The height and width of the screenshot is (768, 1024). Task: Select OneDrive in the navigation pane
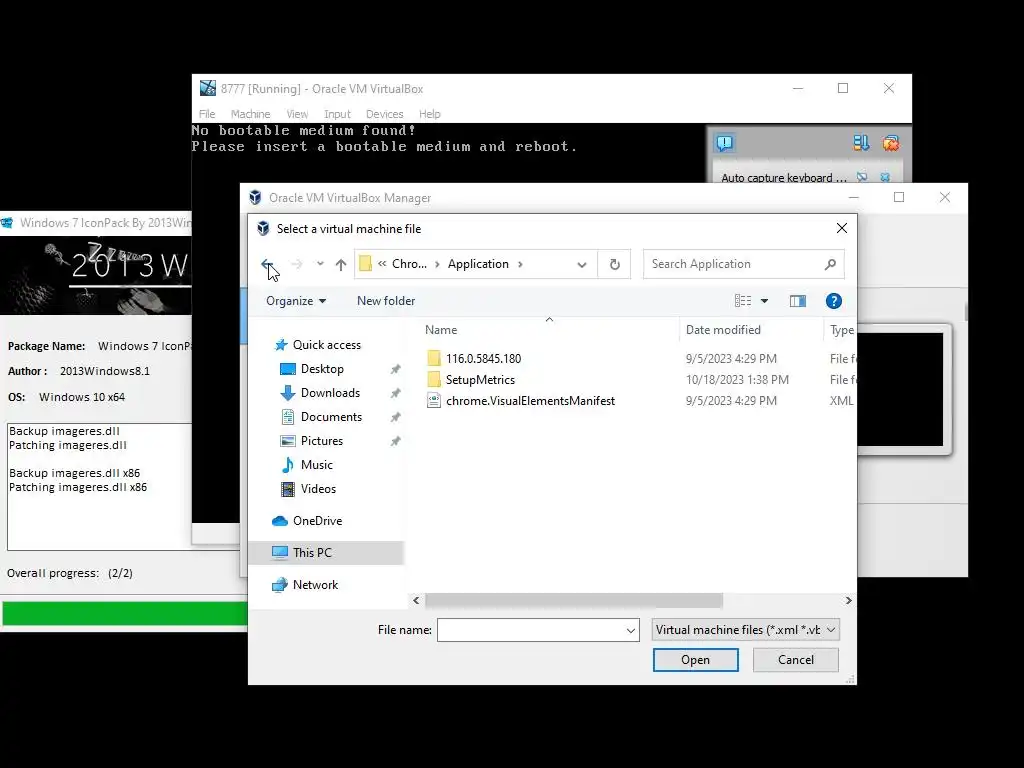(x=317, y=520)
